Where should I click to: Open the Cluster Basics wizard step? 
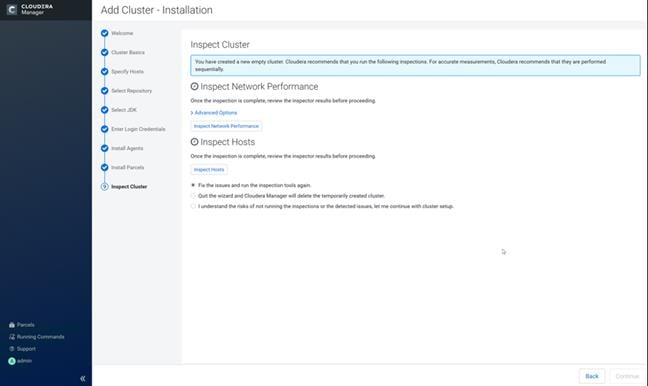tap(128, 52)
